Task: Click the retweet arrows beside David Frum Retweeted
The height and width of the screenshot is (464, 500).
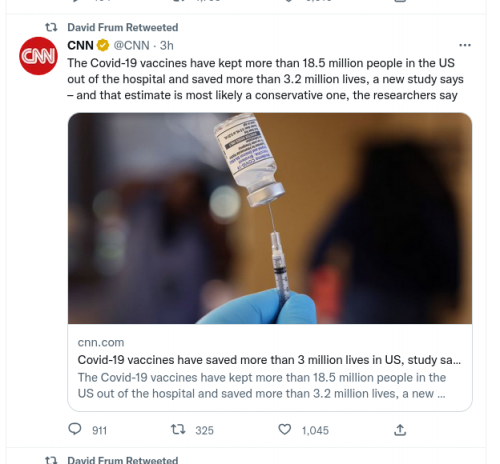Action: coord(51,27)
